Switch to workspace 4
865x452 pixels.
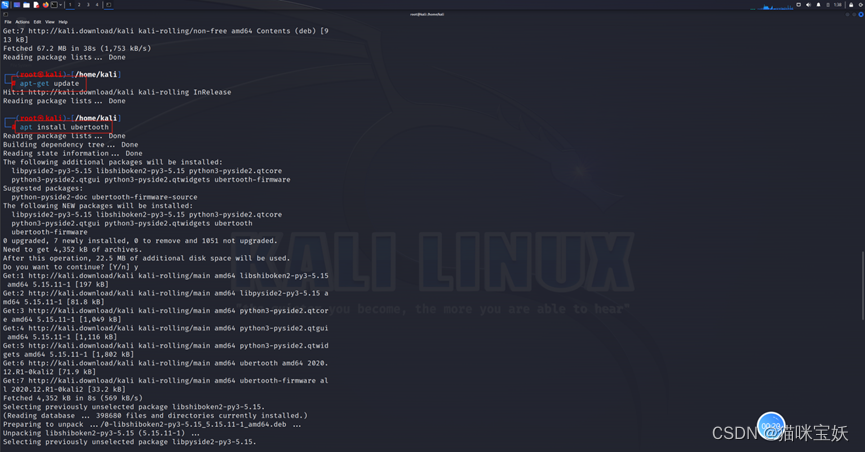click(x=97, y=5)
